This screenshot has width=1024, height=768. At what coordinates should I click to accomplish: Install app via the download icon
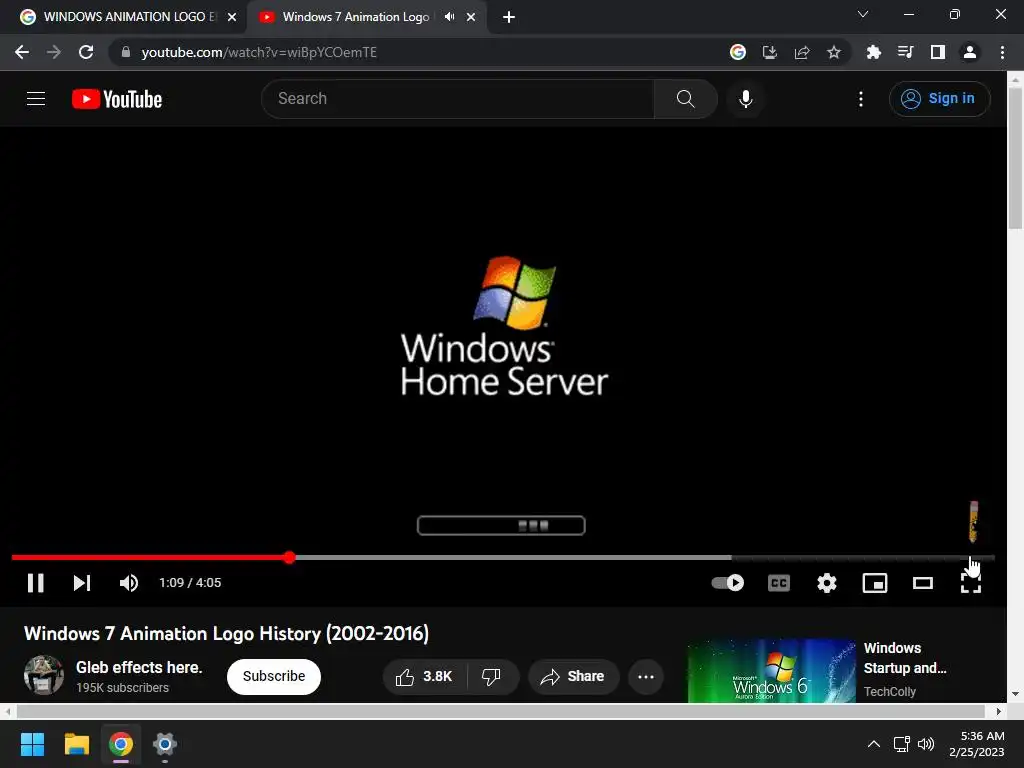pos(770,52)
